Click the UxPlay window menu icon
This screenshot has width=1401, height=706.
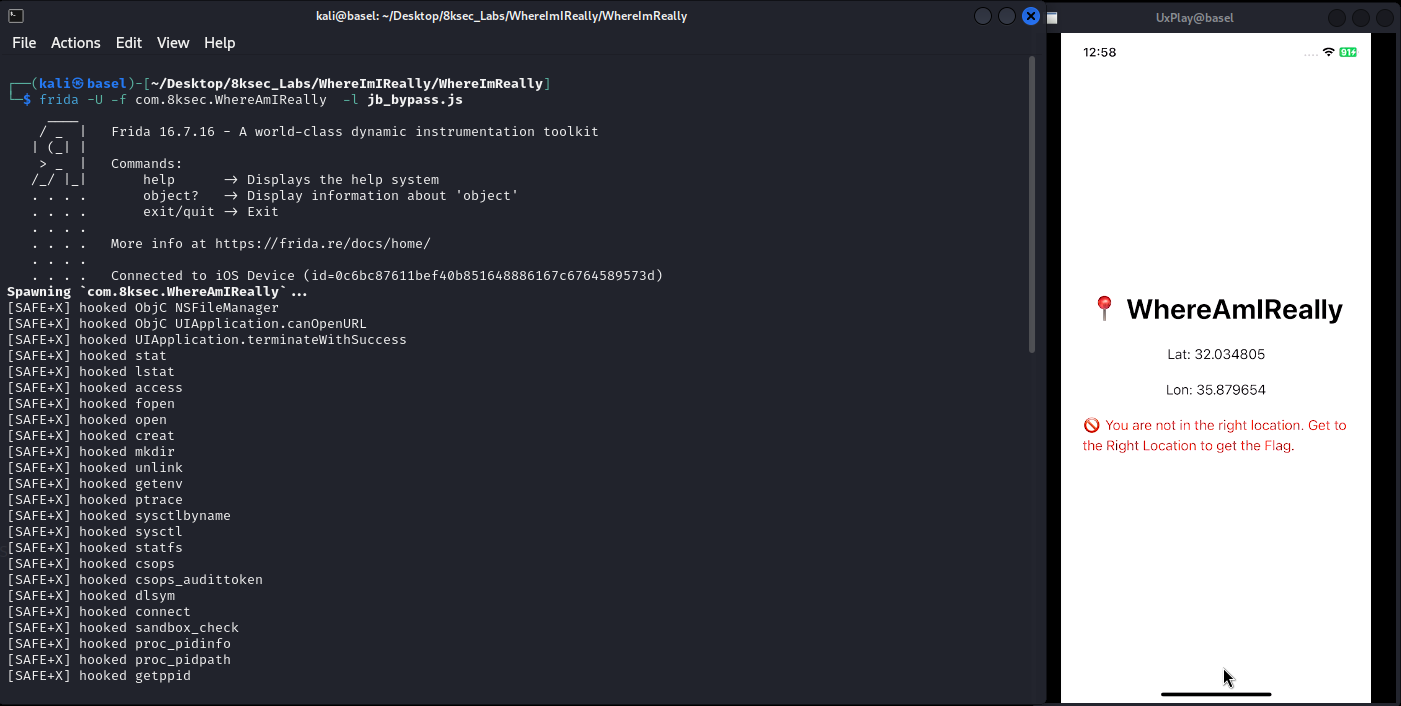pyautogui.click(x=1053, y=17)
